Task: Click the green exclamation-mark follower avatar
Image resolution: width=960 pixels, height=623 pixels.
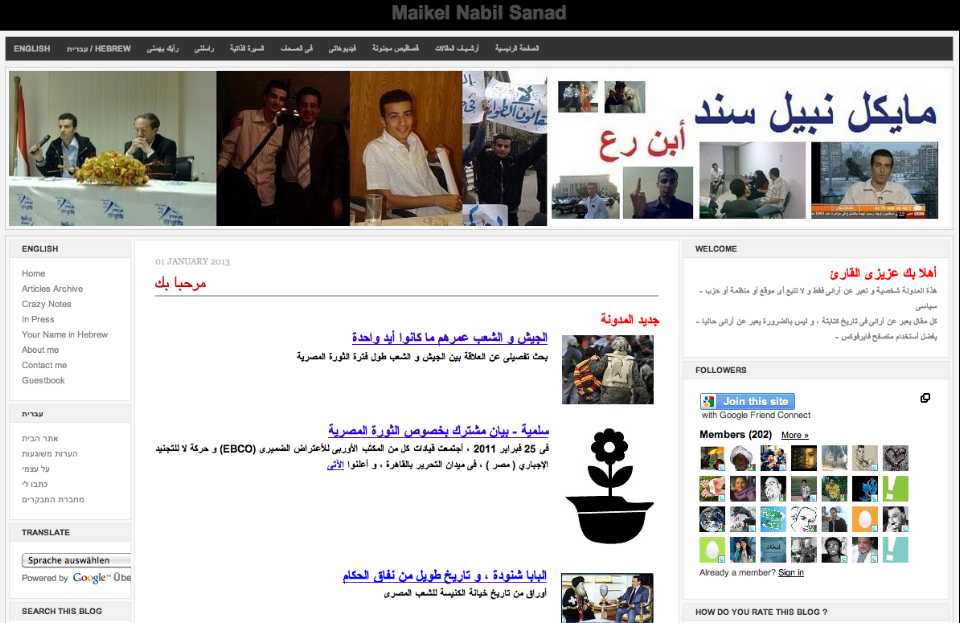Action: [895, 489]
